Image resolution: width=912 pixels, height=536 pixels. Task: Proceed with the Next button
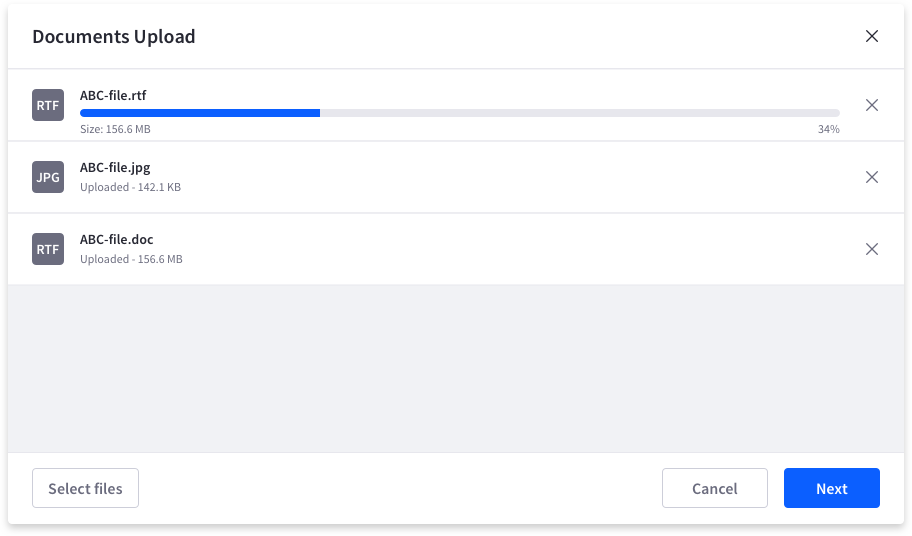[x=831, y=488]
